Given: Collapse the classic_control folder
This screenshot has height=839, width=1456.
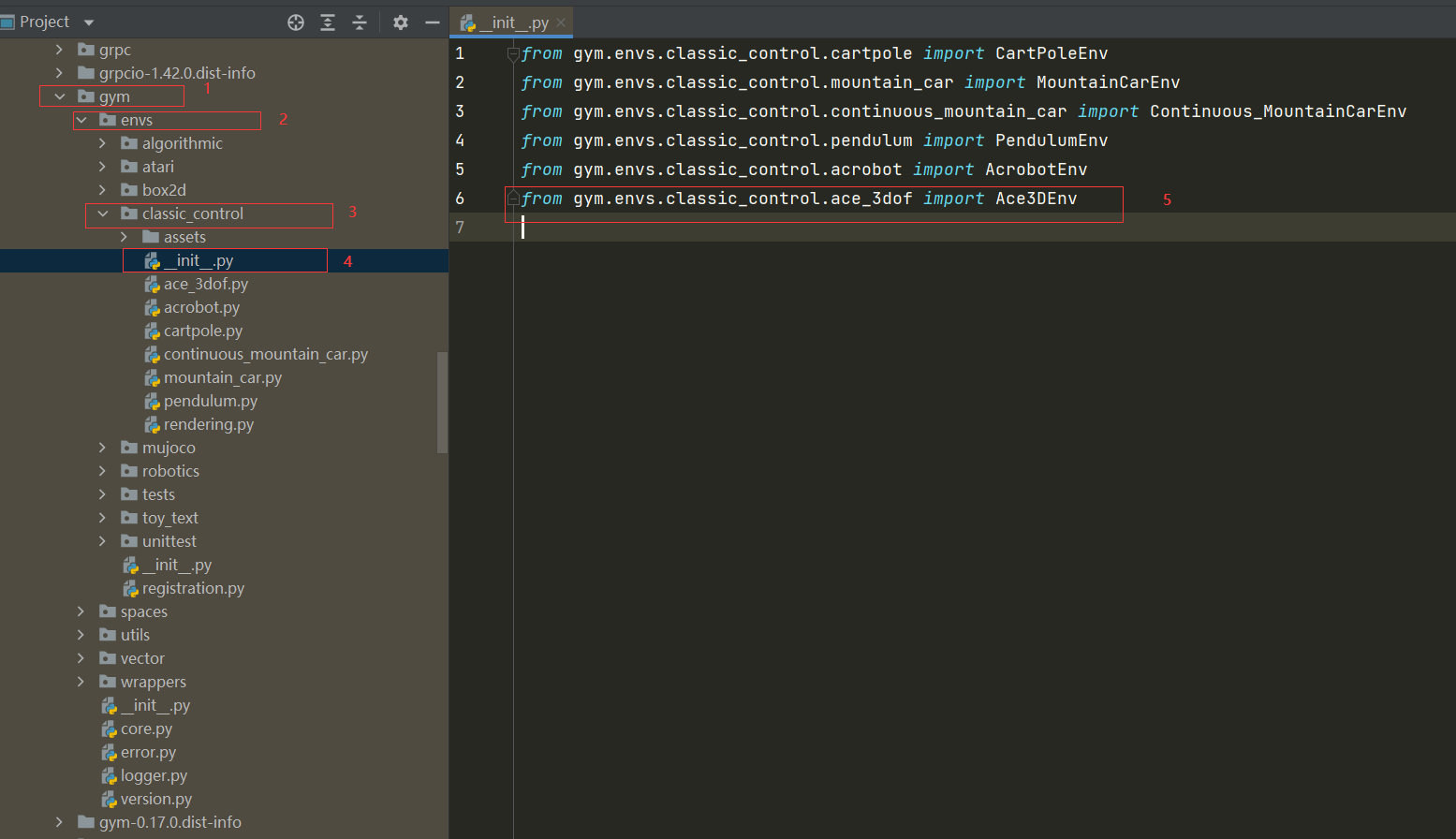Looking at the screenshot, I should 102,213.
